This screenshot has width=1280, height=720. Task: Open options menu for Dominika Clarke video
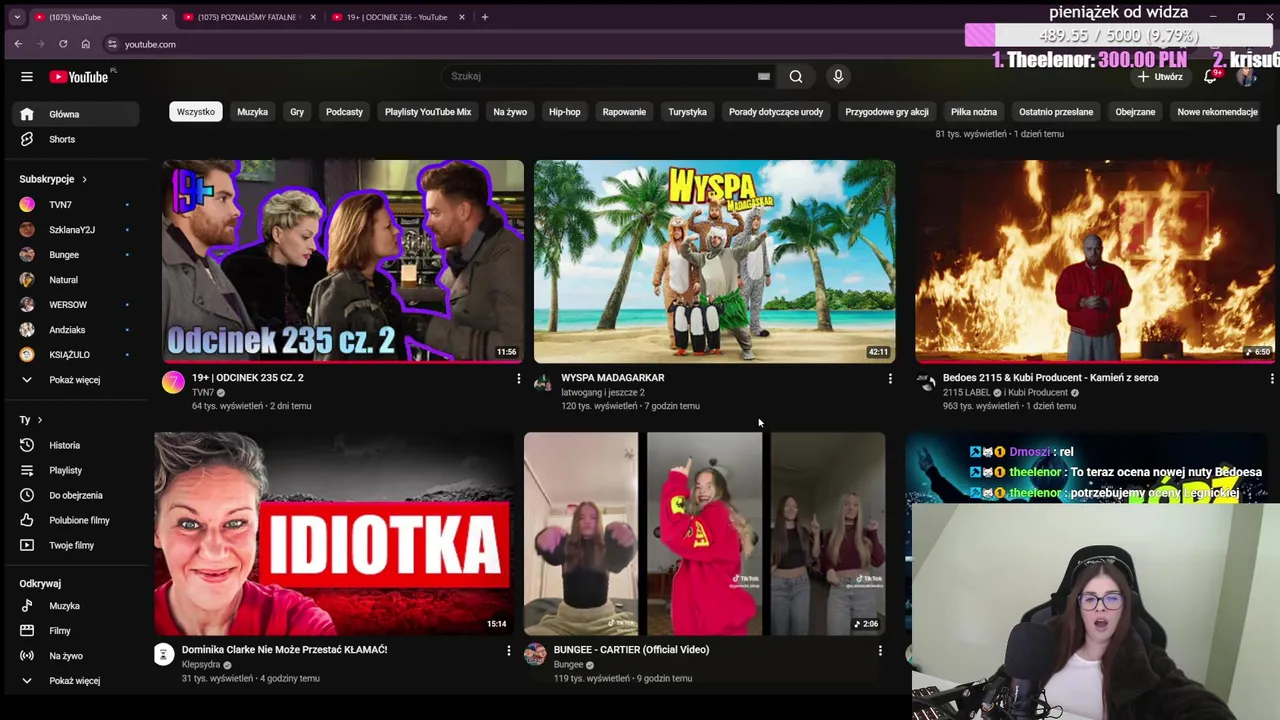[508, 651]
